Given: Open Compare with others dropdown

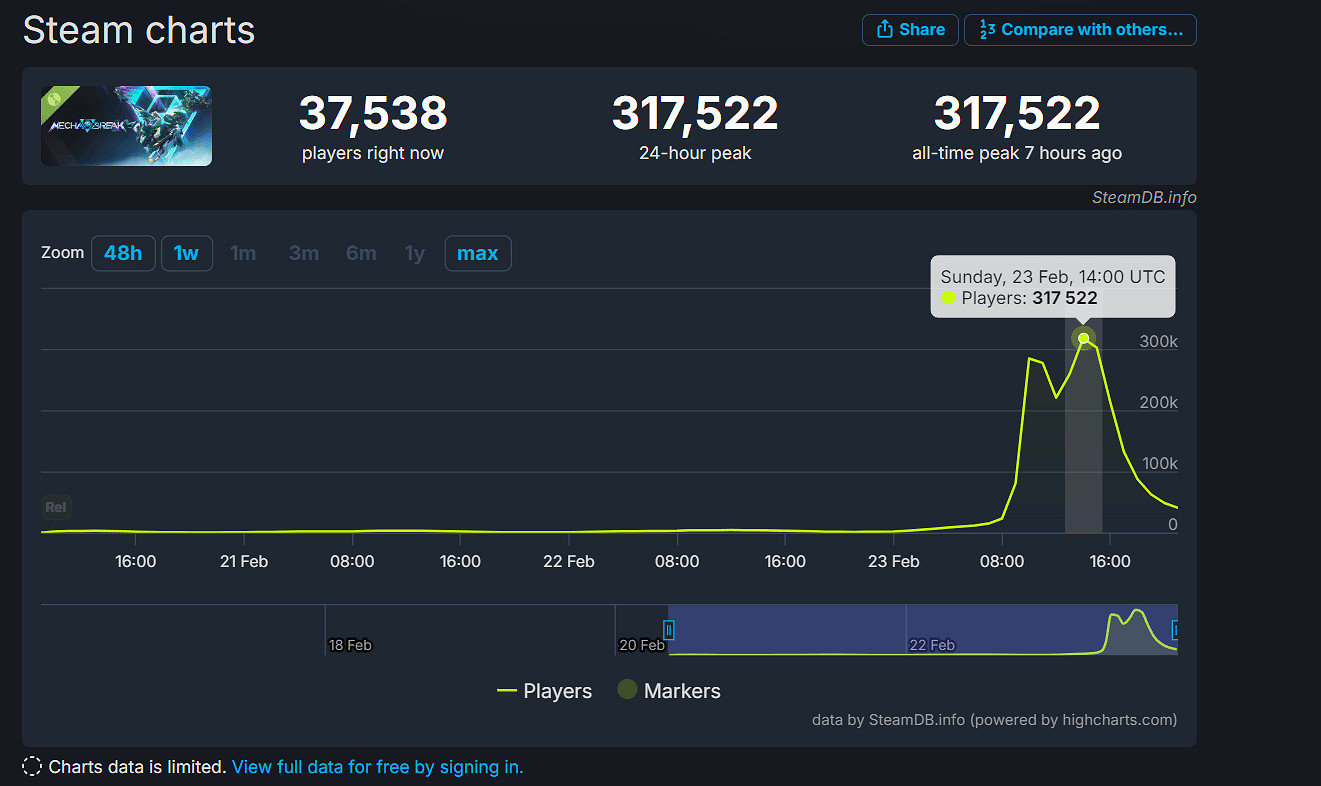Looking at the screenshot, I should 1080,30.
